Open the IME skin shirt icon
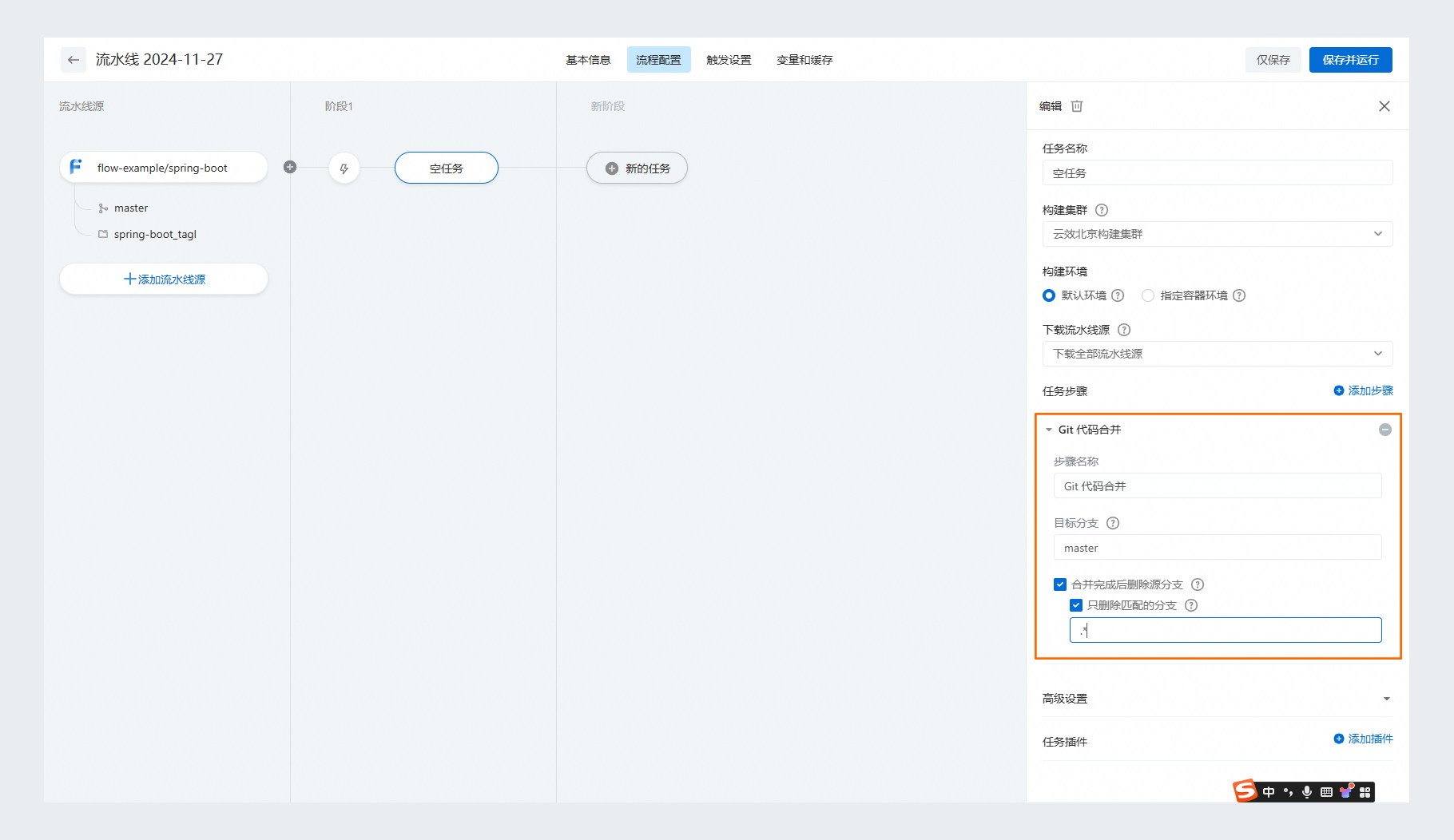1454x840 pixels. click(1346, 791)
